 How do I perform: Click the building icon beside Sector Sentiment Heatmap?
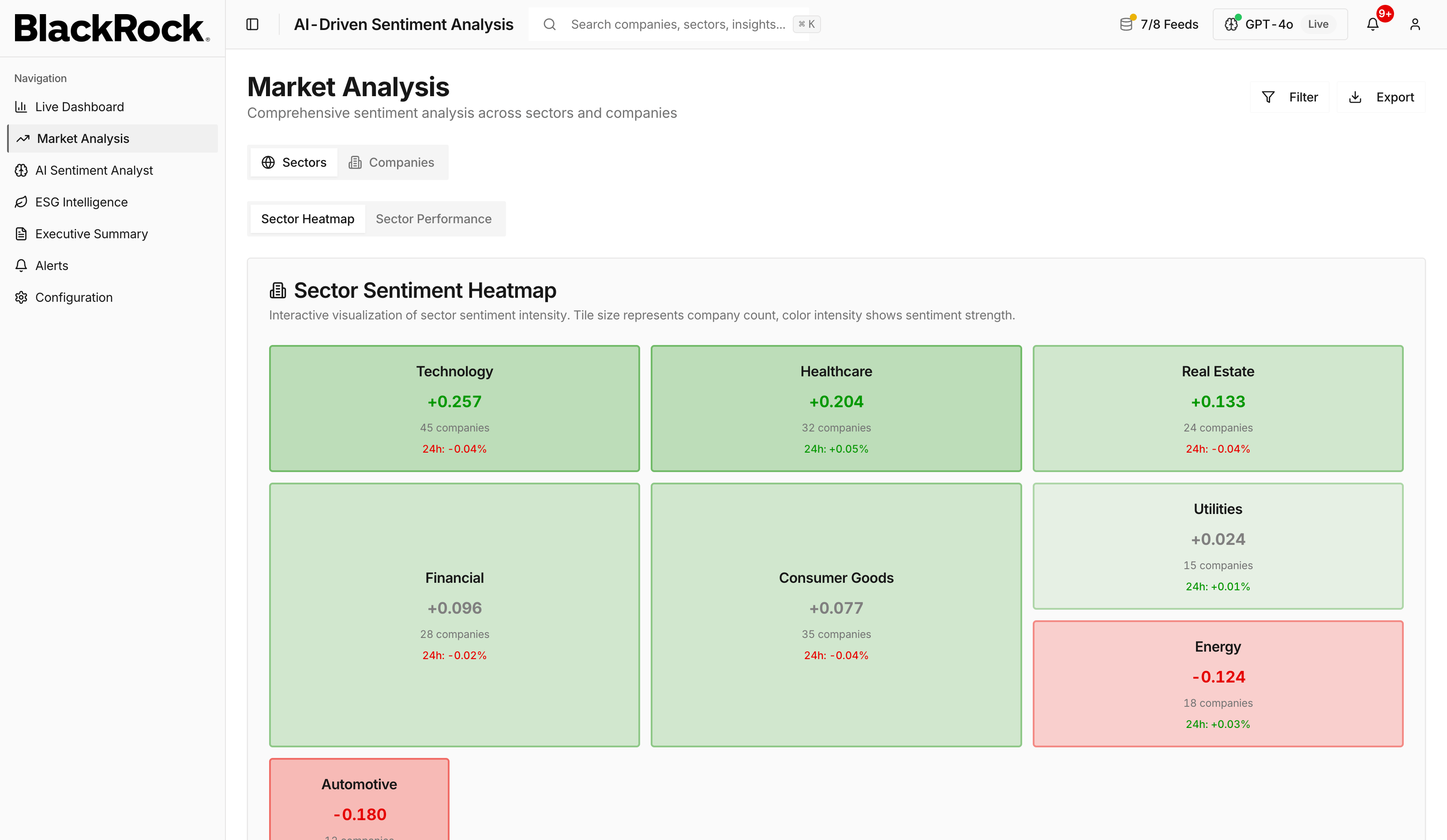pyautogui.click(x=278, y=291)
